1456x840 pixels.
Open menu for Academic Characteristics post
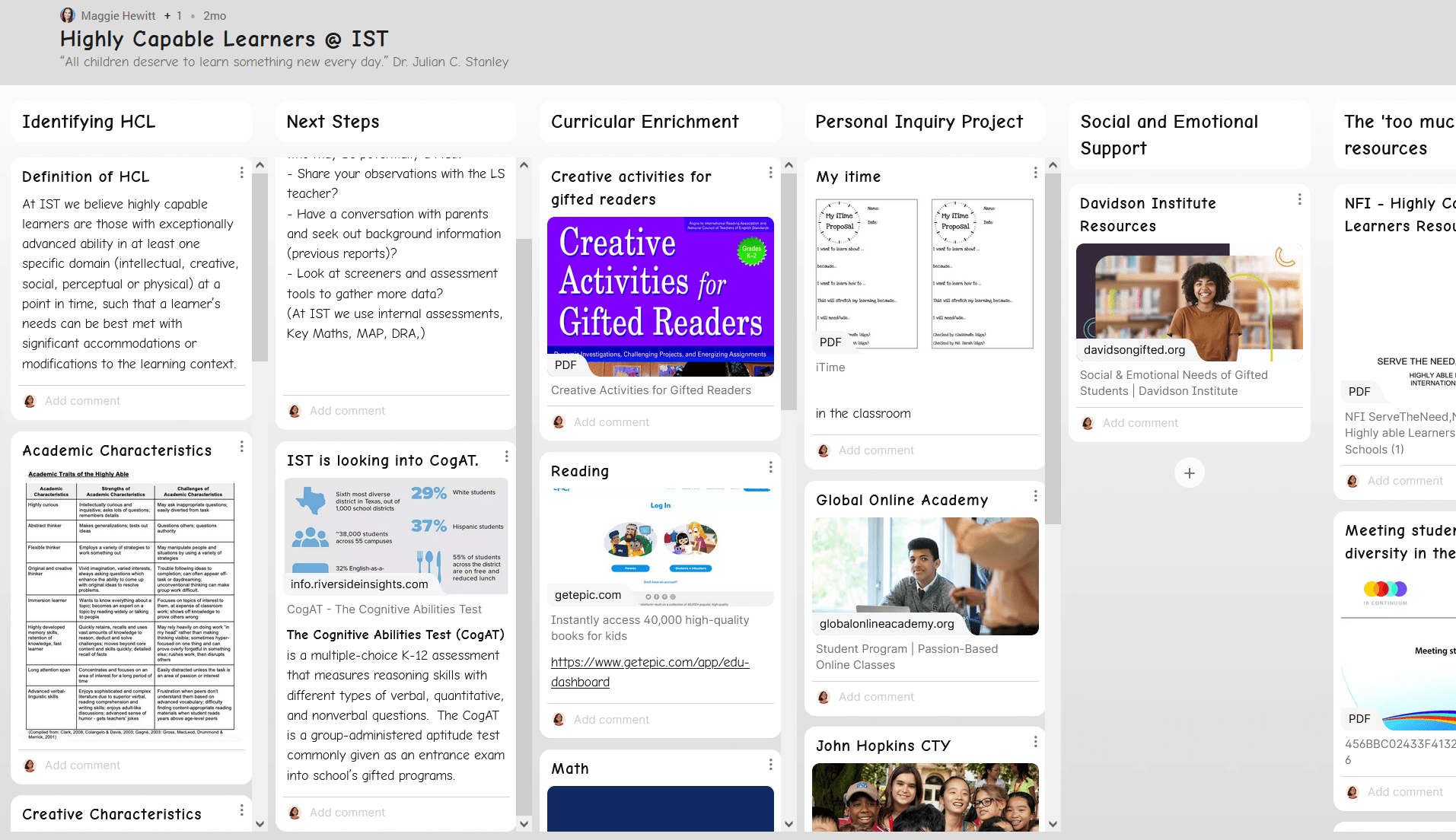point(242,447)
